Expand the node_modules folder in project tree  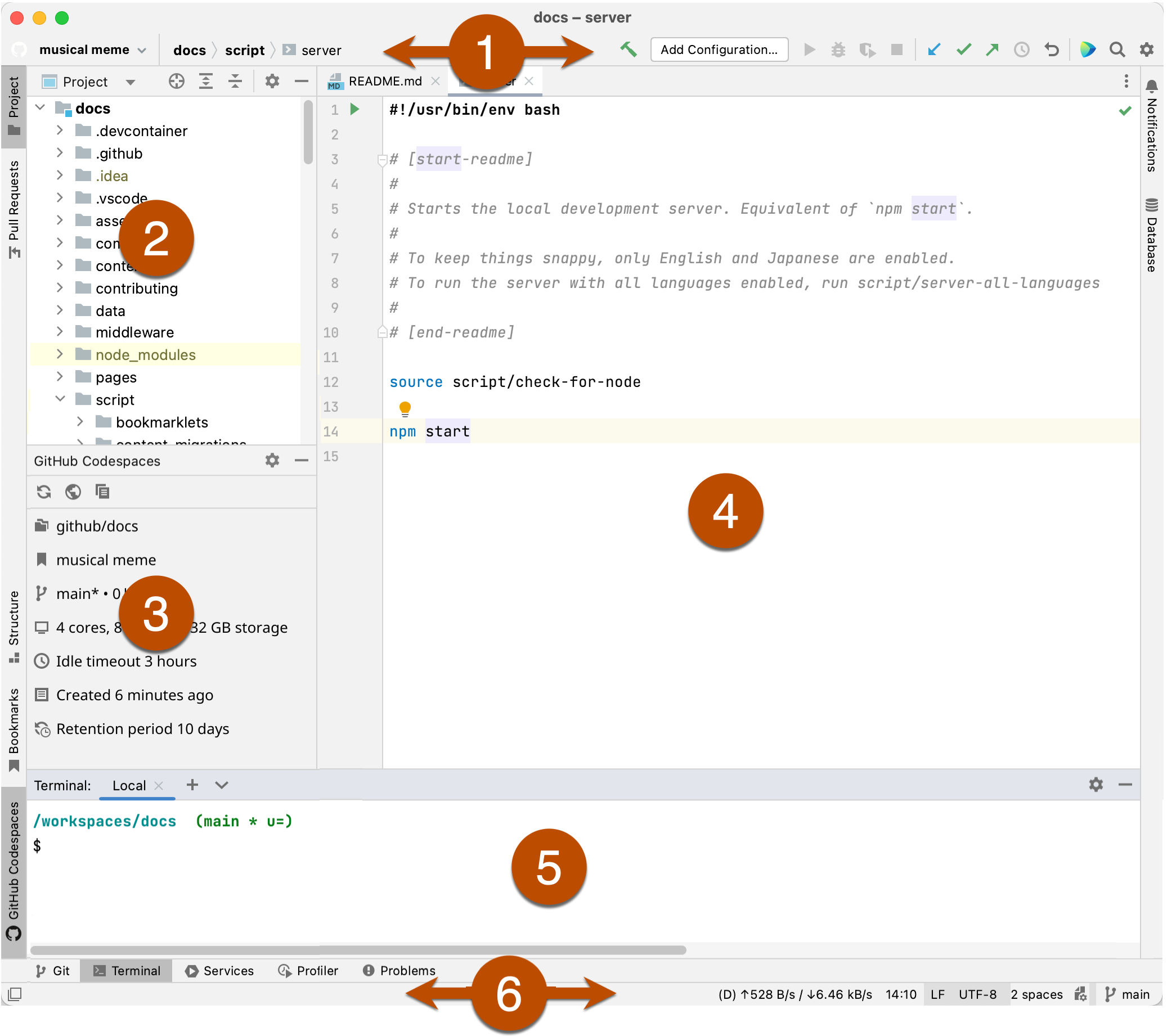(x=63, y=355)
